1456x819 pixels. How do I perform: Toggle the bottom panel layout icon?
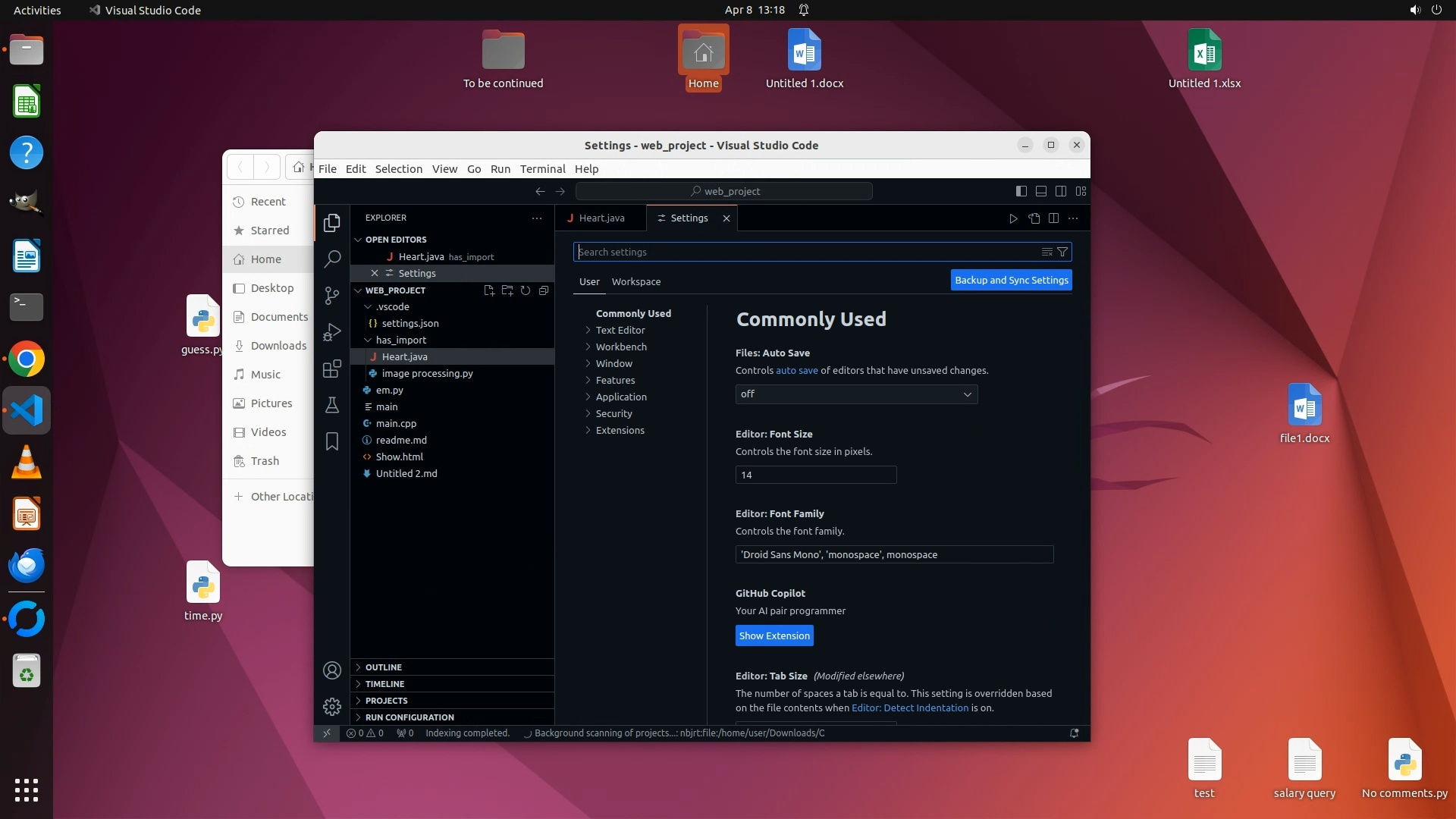(x=1041, y=191)
